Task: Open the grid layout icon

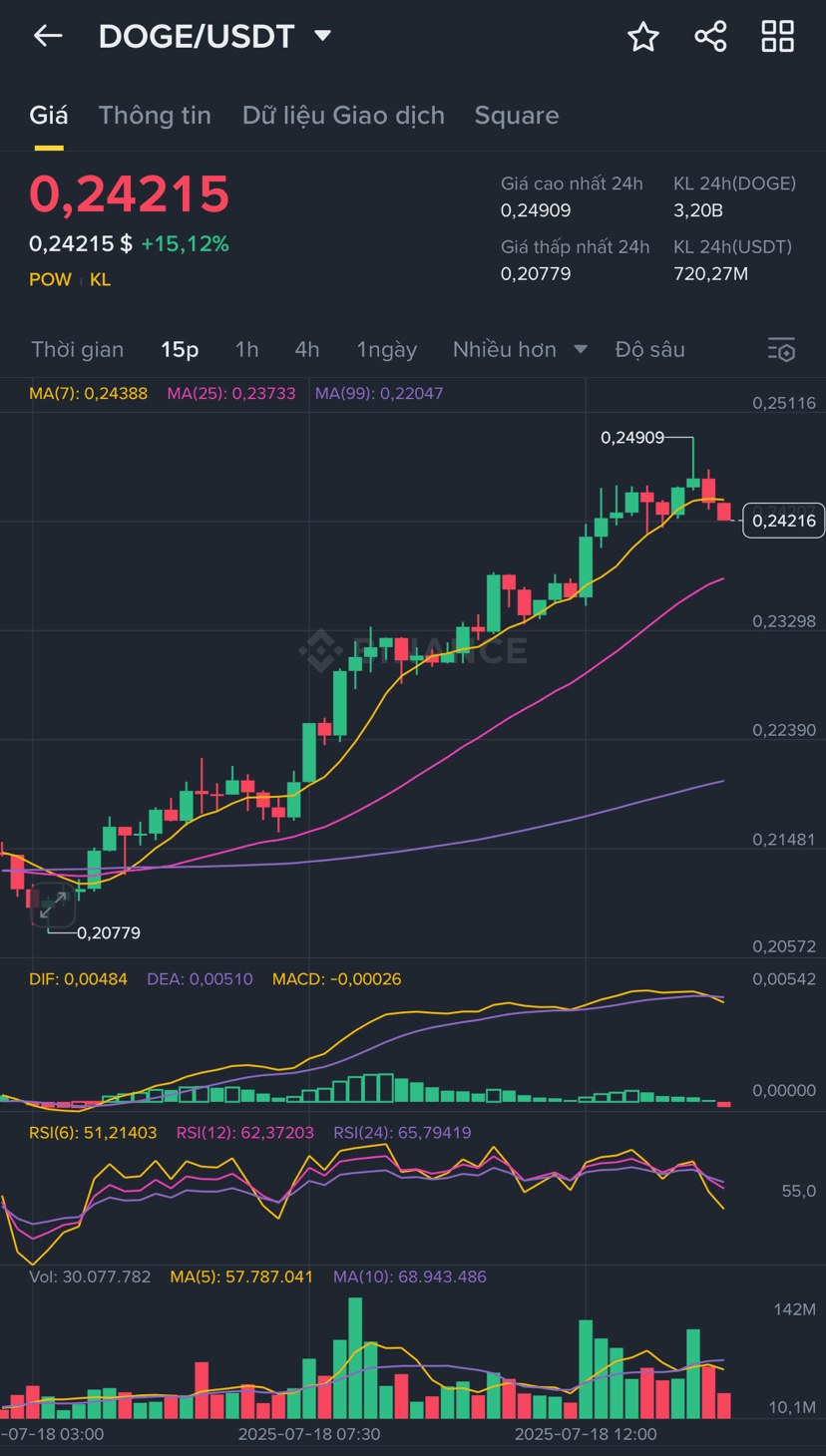Action: point(778,37)
